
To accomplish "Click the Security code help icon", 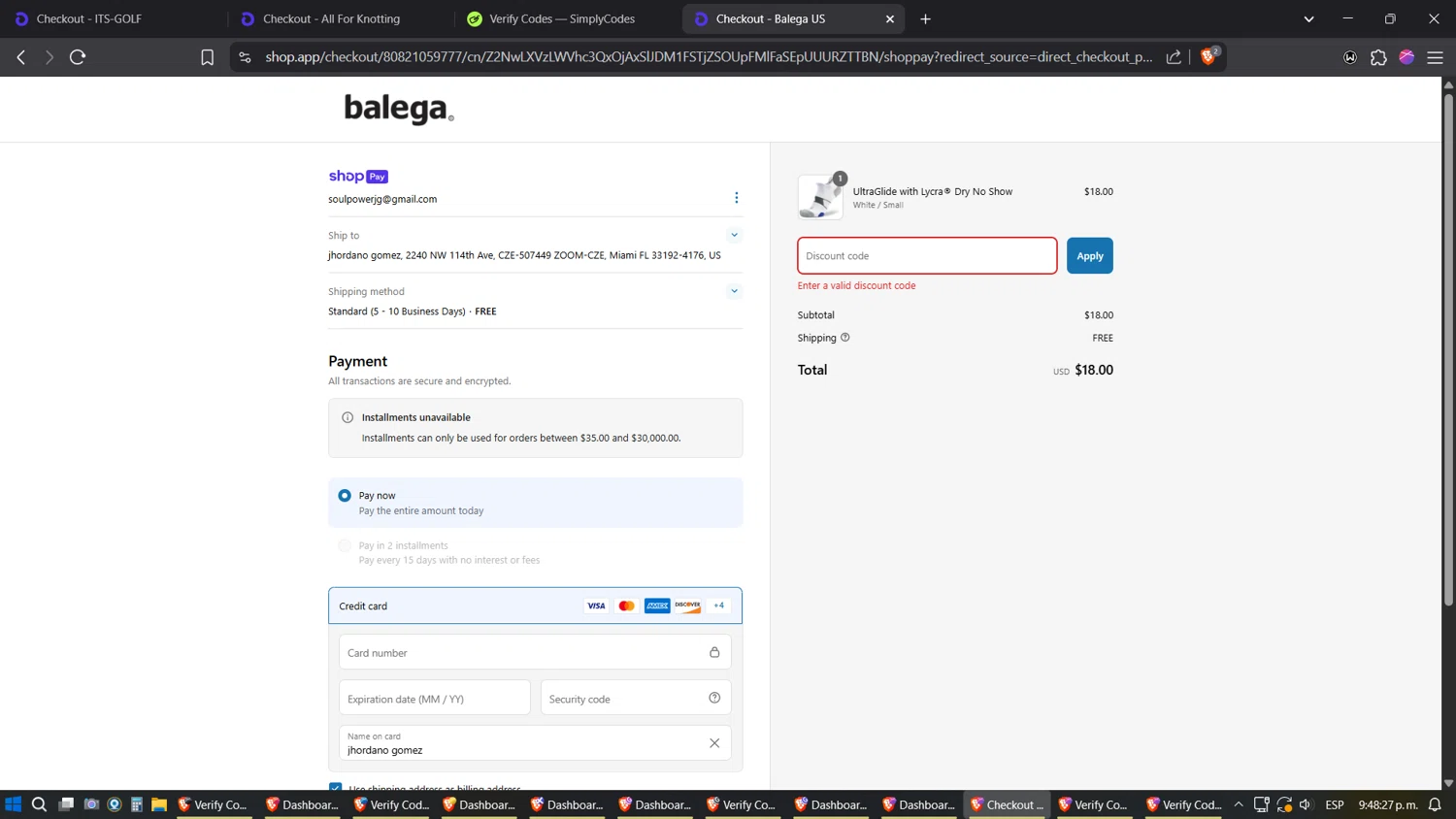I will 714,698.
